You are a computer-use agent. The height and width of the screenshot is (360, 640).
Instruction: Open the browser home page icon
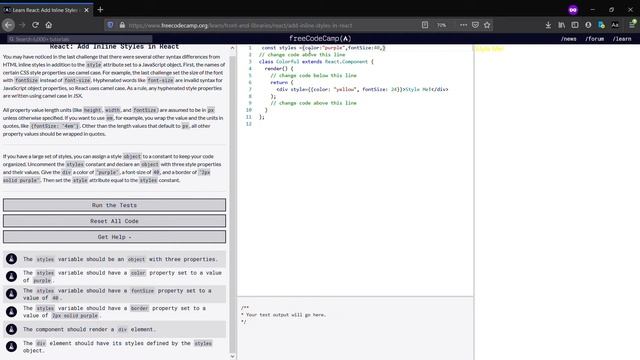49,25
